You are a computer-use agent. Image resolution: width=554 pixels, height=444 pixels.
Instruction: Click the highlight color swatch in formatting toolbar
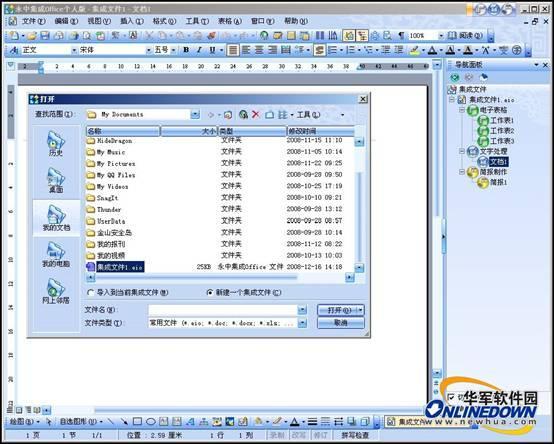[414, 50]
